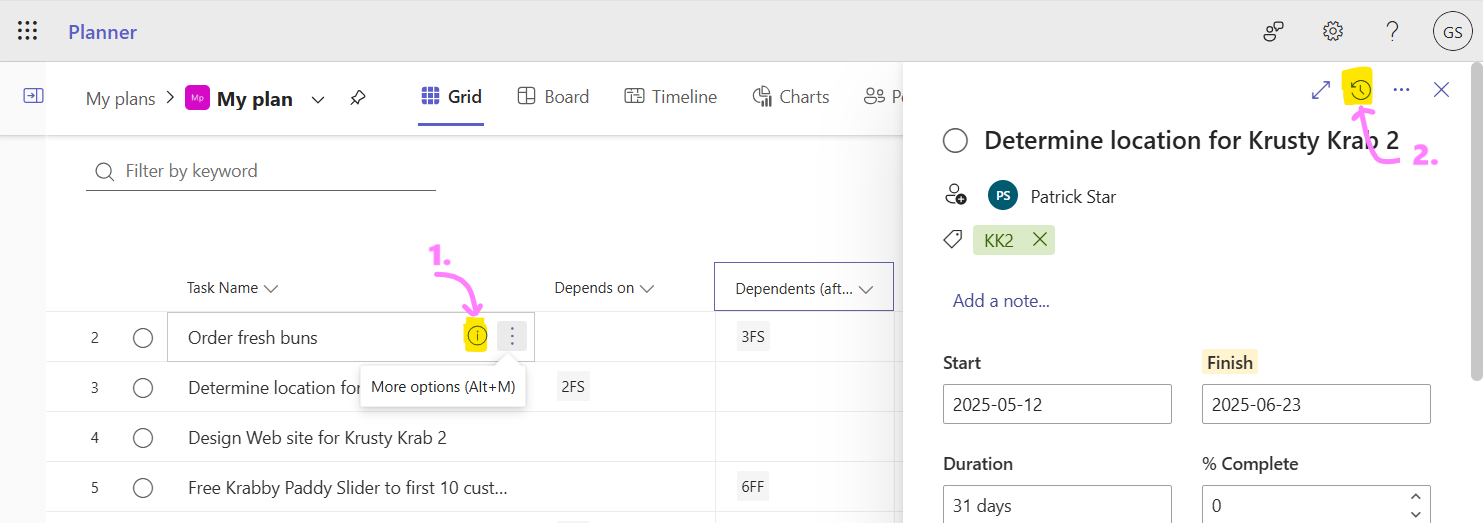Open Settings gear icon

1333,32
